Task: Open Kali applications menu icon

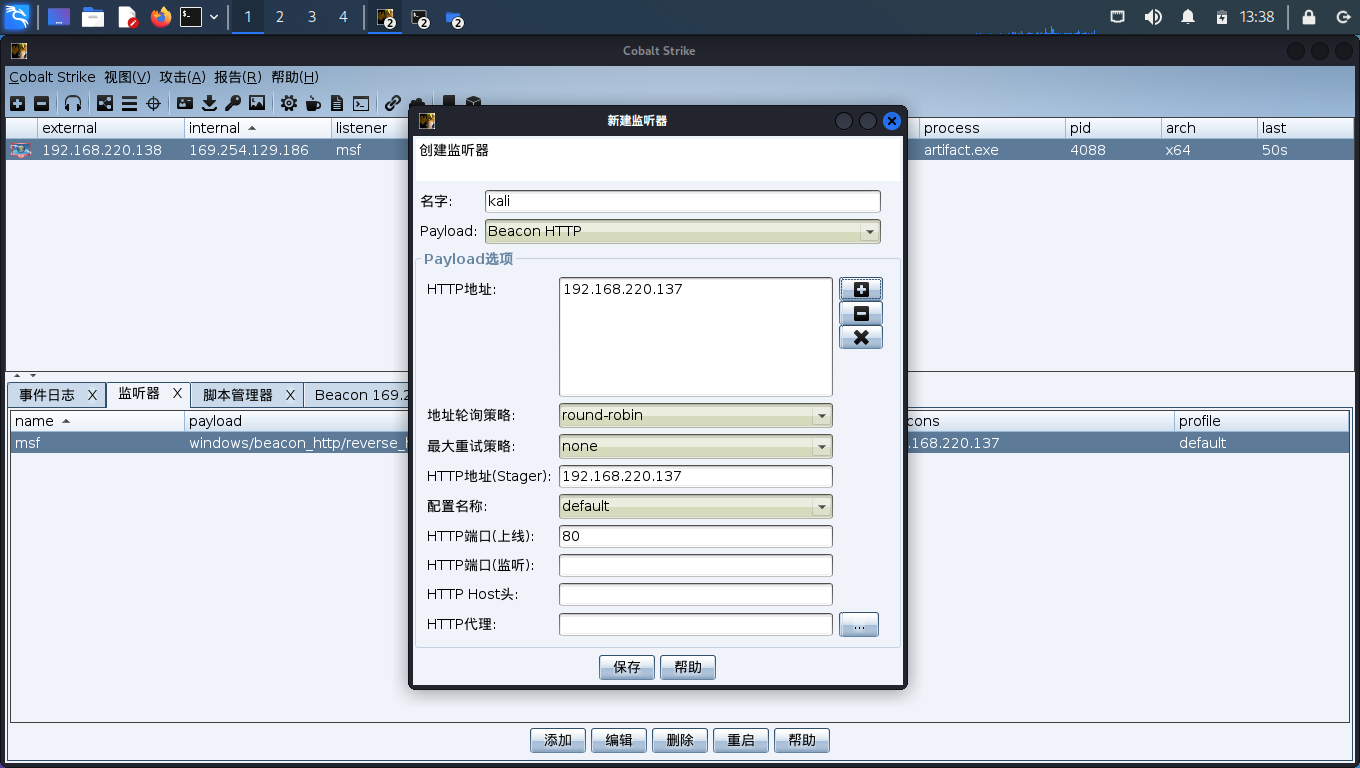Action: tap(17, 16)
